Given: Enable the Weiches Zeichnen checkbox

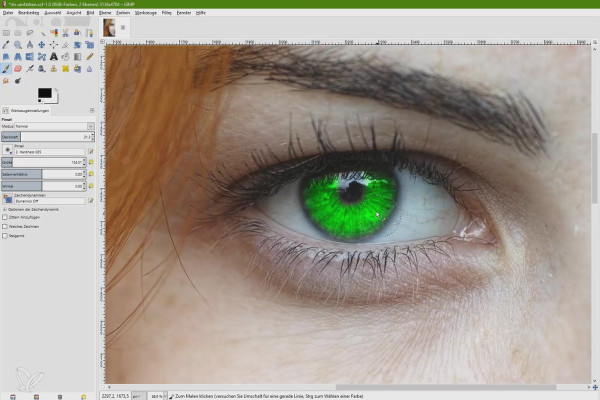Looking at the screenshot, I should [x=5, y=227].
